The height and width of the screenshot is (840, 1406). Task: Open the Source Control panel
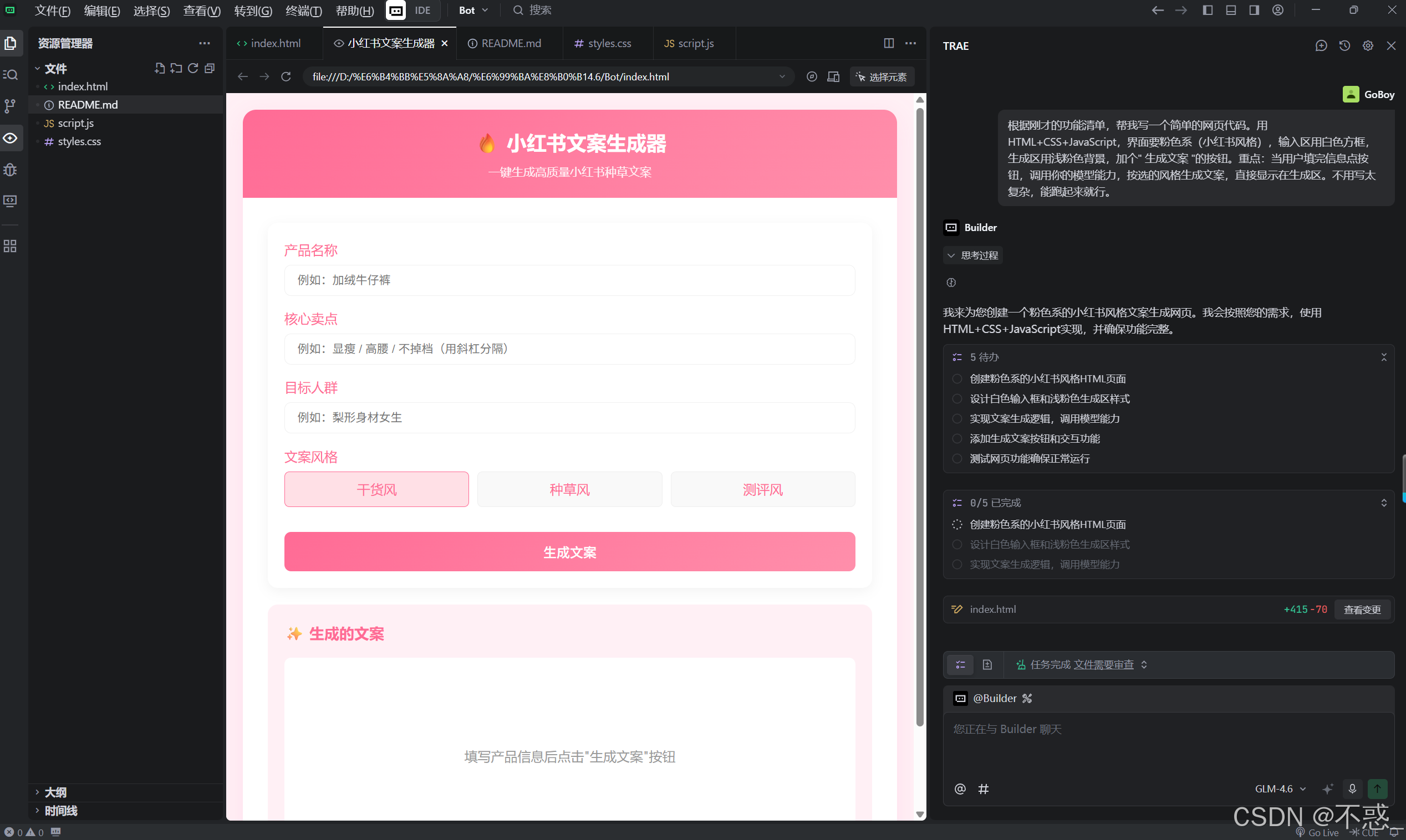pos(10,106)
